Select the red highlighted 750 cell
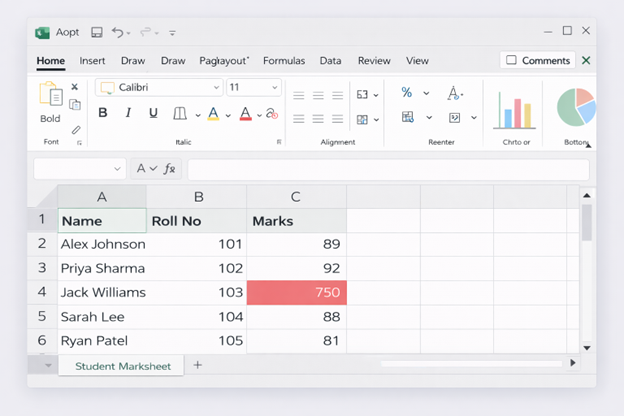Image resolution: width=624 pixels, height=416 pixels. pyautogui.click(x=296, y=293)
